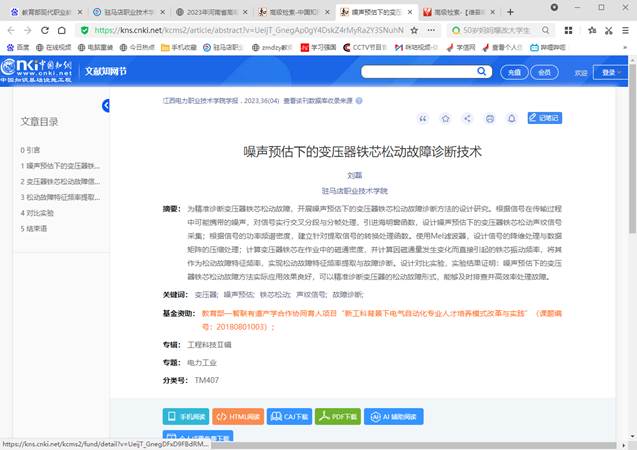Click the journal source link above the title
637x450 pixels.
point(201,101)
